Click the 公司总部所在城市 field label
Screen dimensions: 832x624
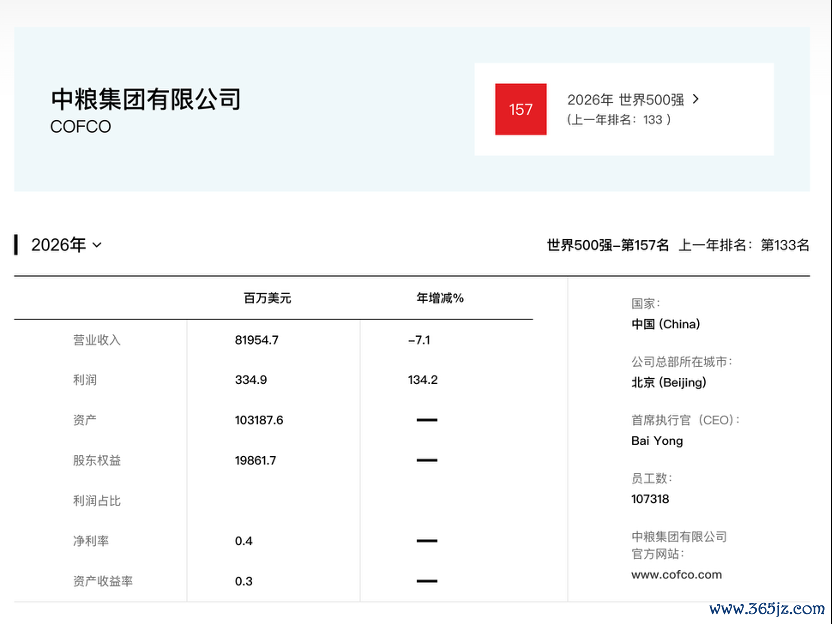coord(681,362)
